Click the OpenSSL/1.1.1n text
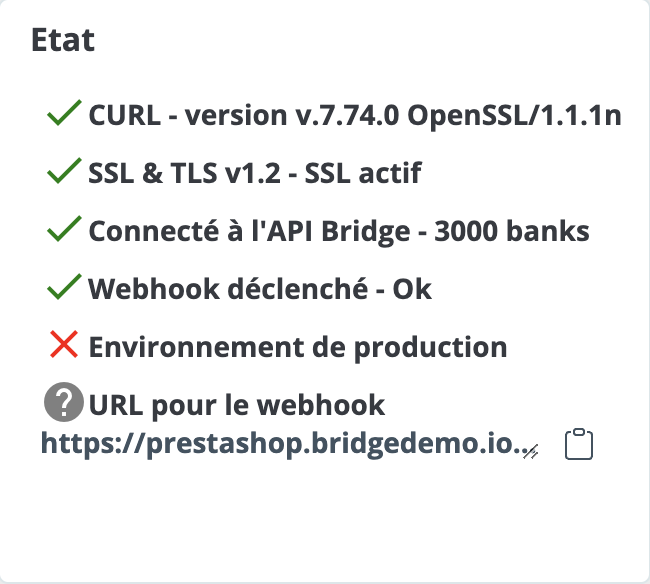Screen dimensions: 650x584 [514, 115]
